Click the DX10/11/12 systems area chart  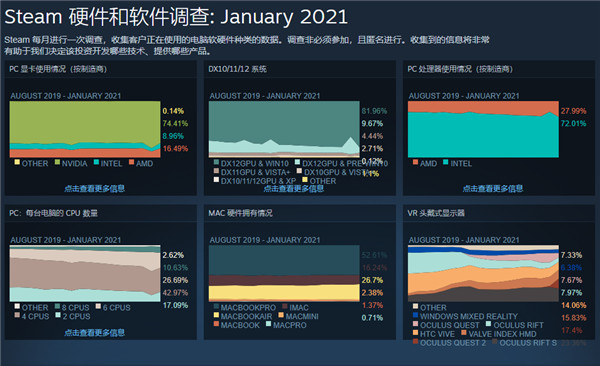click(x=284, y=129)
